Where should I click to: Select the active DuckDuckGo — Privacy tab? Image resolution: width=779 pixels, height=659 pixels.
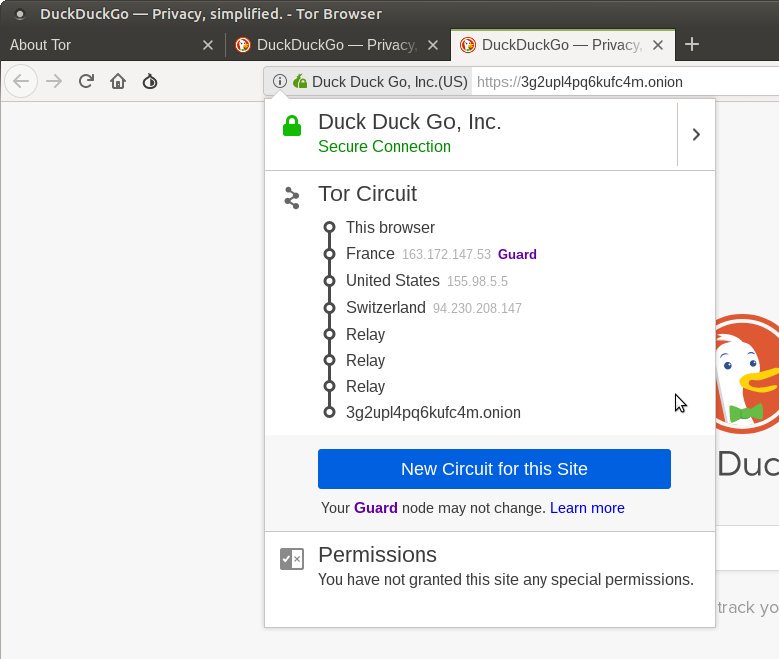pyautogui.click(x=562, y=45)
